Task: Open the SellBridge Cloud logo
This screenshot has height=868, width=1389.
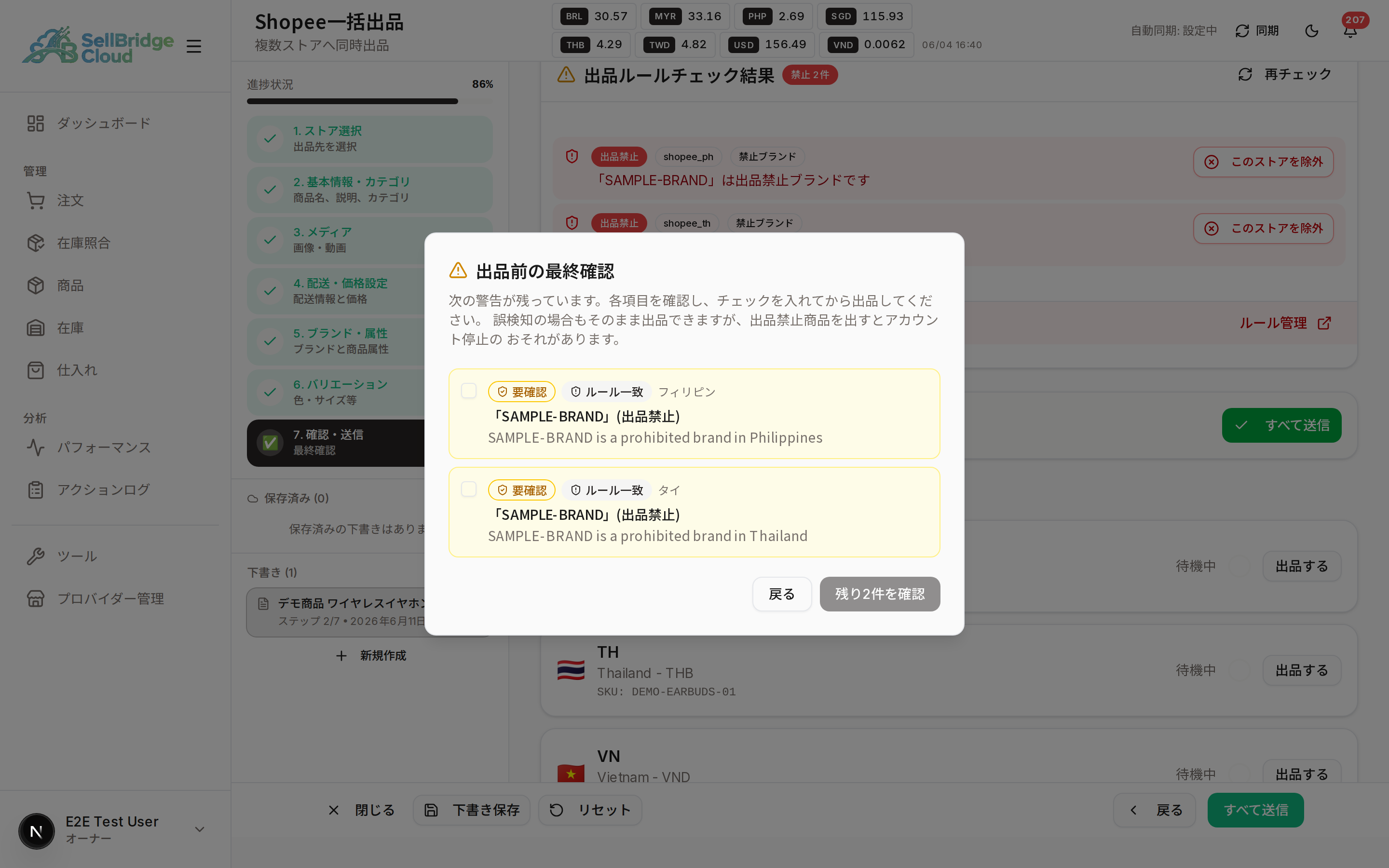Action: coord(98,45)
